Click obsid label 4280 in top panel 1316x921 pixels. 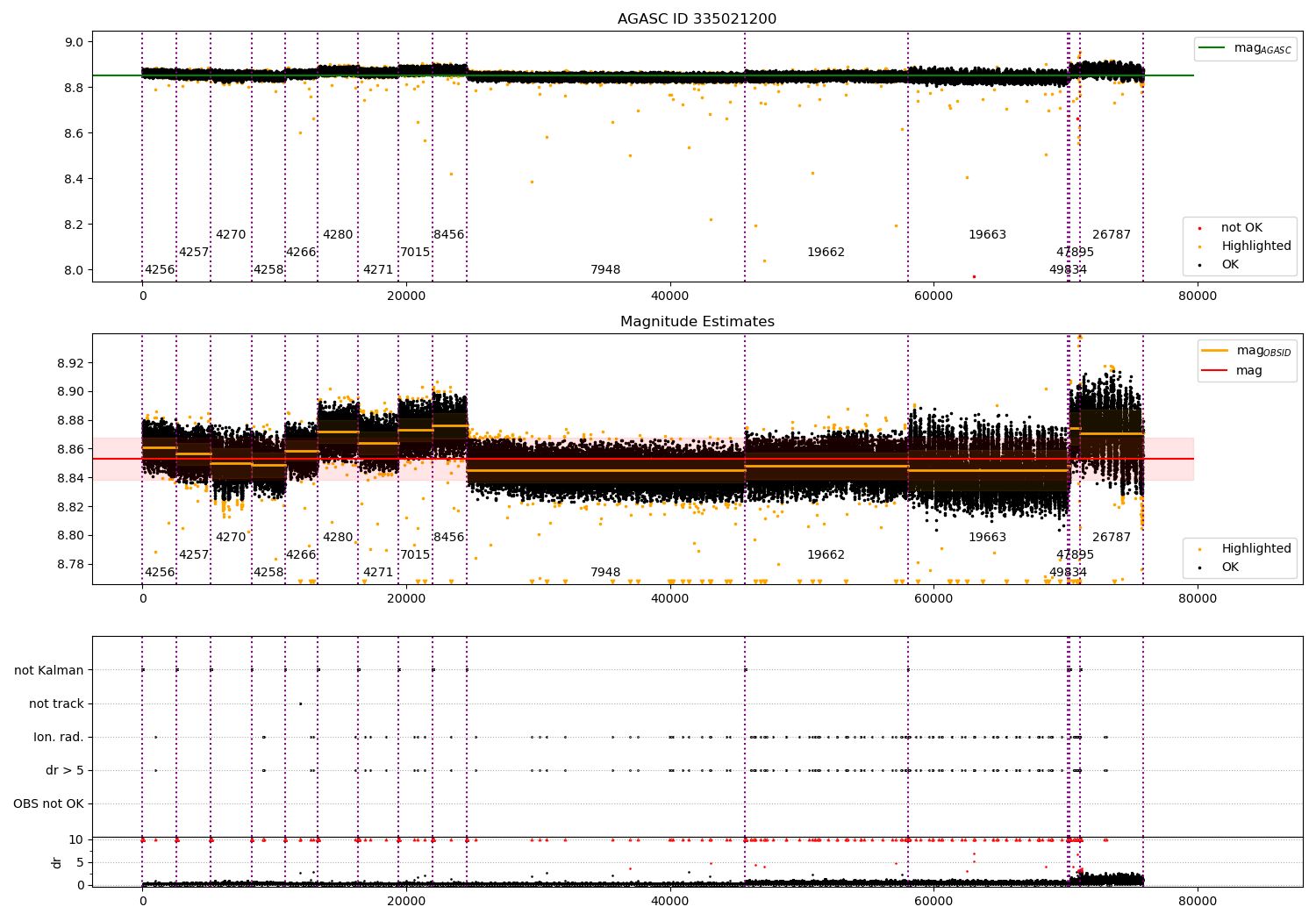338,235
